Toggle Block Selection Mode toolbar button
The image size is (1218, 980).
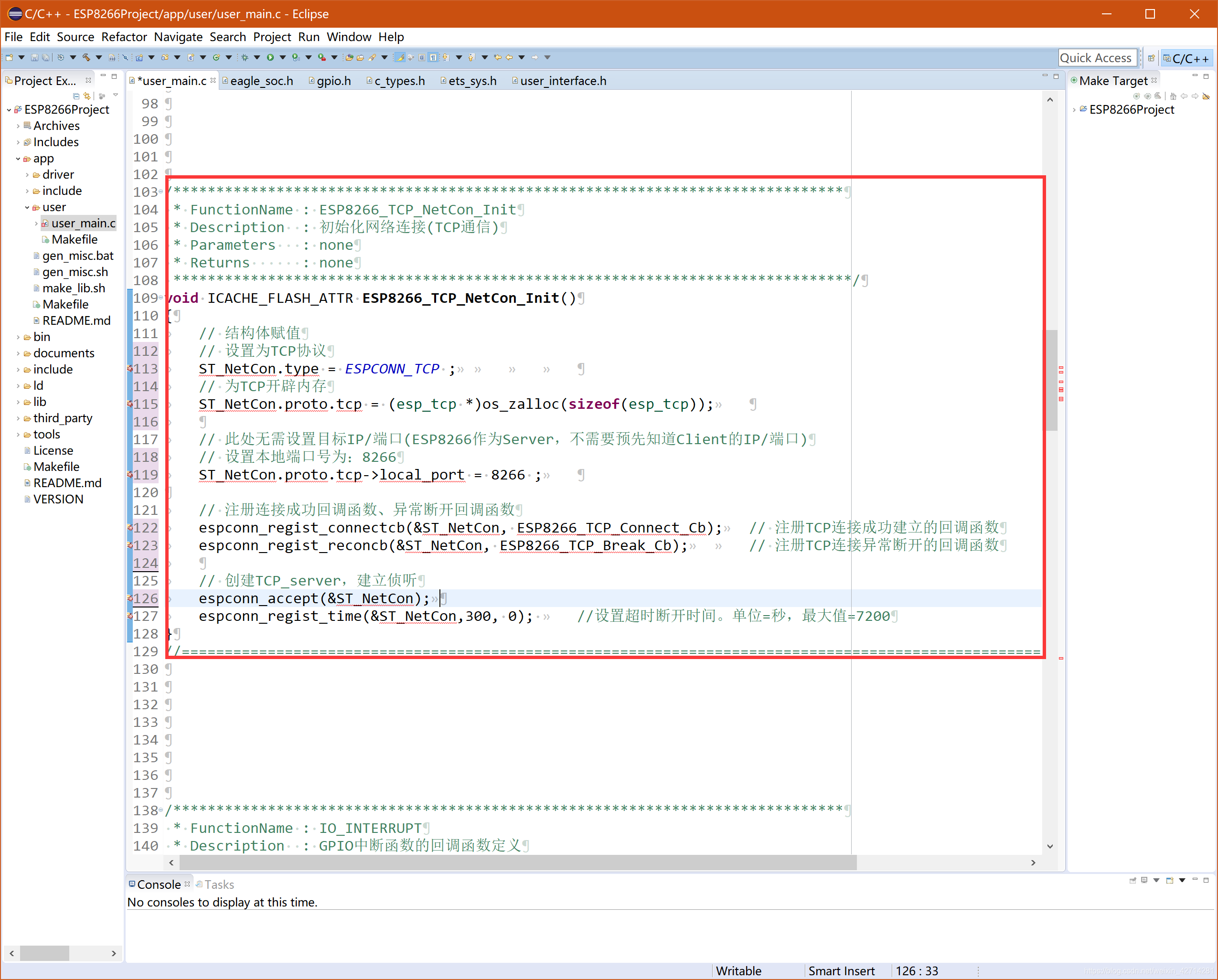(421, 58)
